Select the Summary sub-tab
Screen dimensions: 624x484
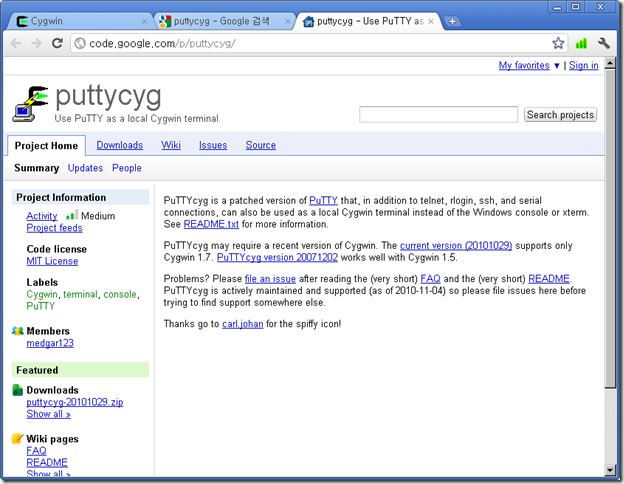coord(37,168)
